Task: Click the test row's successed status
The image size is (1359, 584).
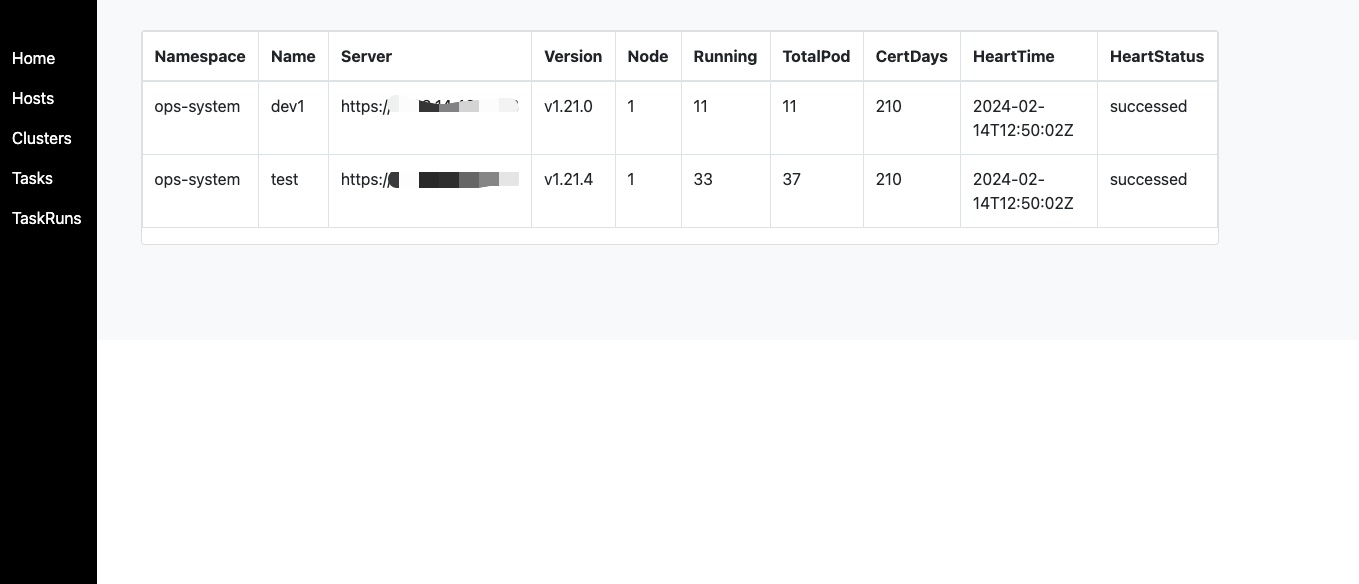Action: coord(1148,179)
